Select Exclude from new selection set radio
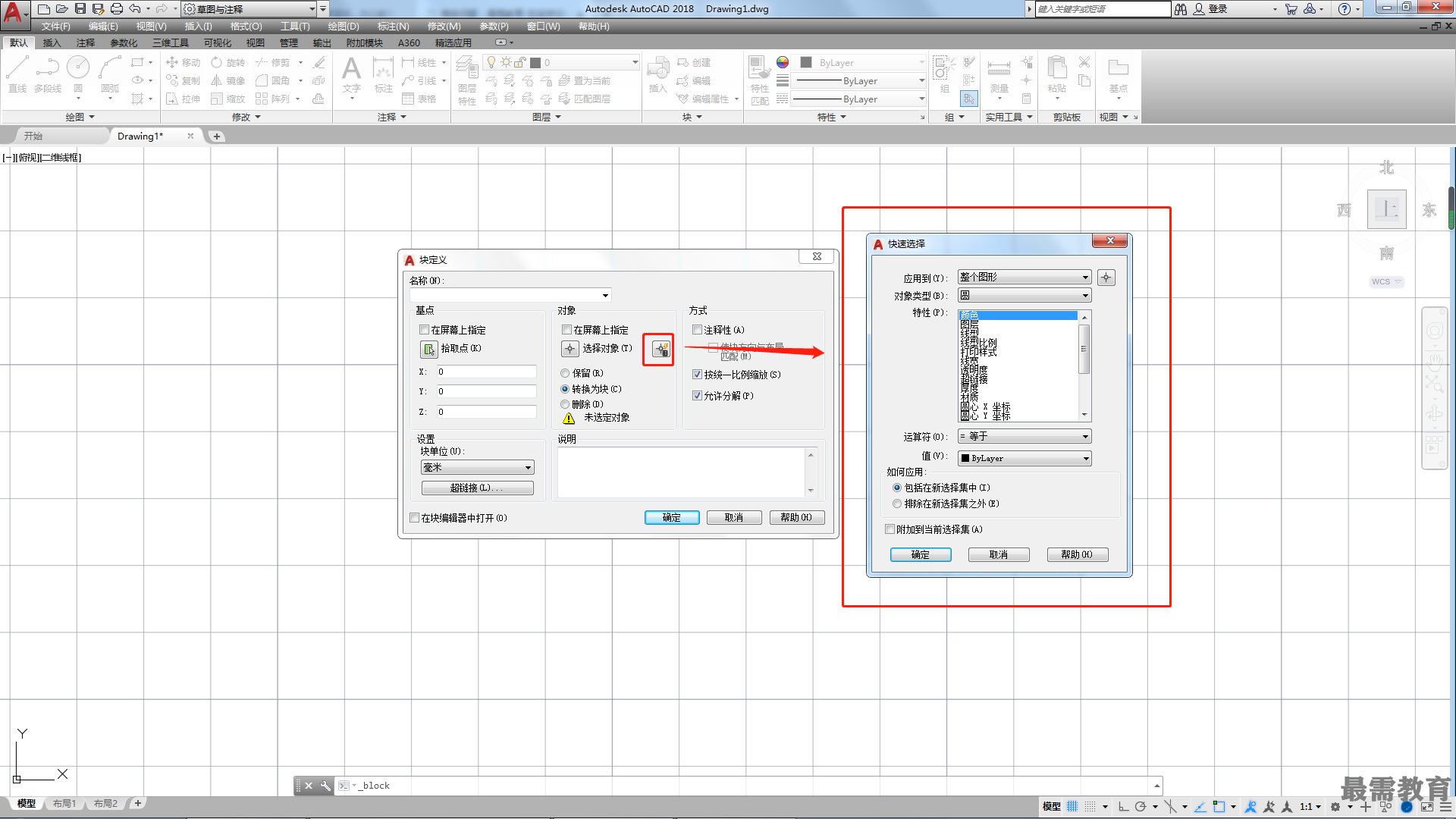 click(897, 504)
